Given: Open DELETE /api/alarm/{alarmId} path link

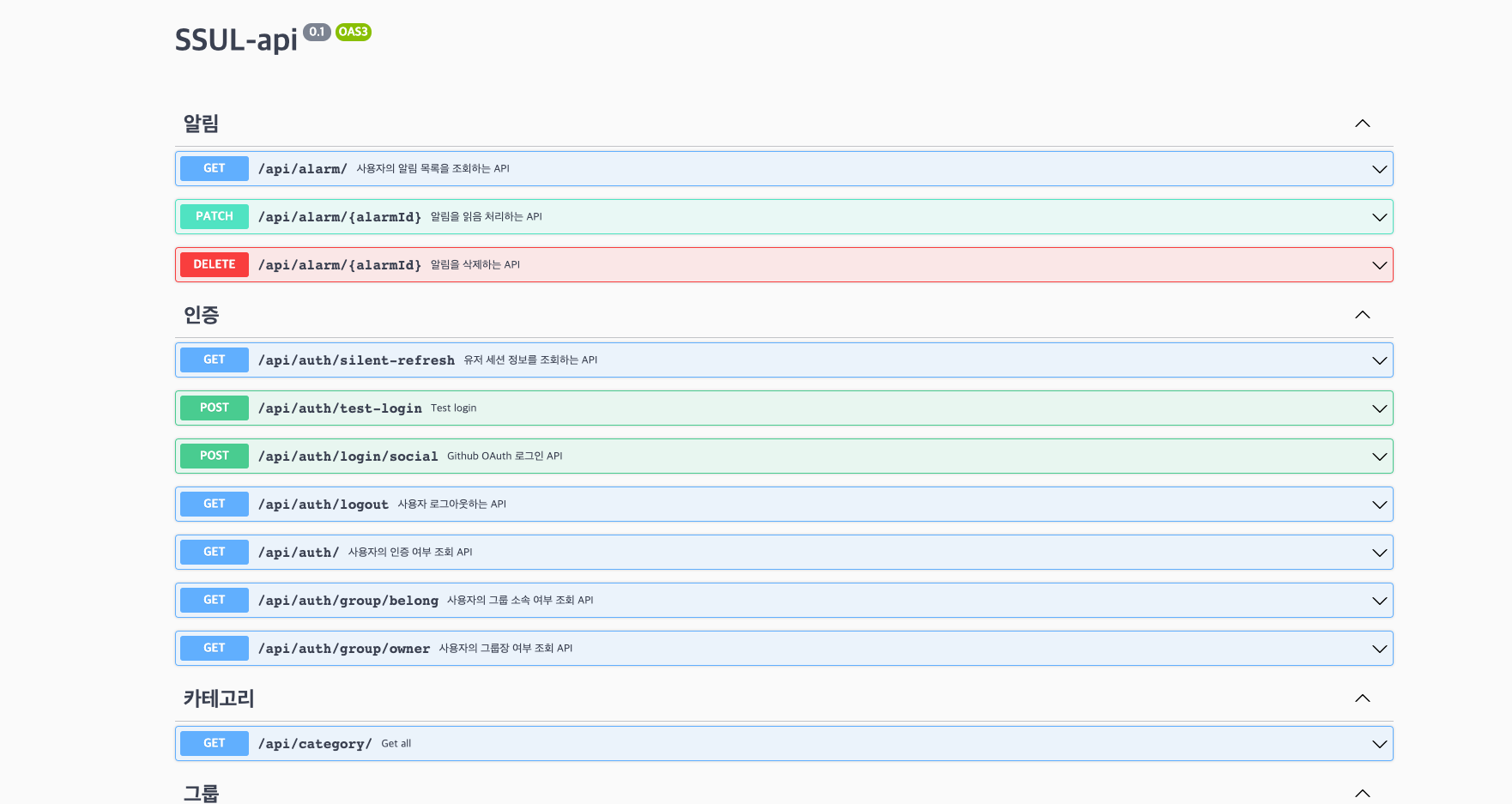Looking at the screenshot, I should pos(340,265).
